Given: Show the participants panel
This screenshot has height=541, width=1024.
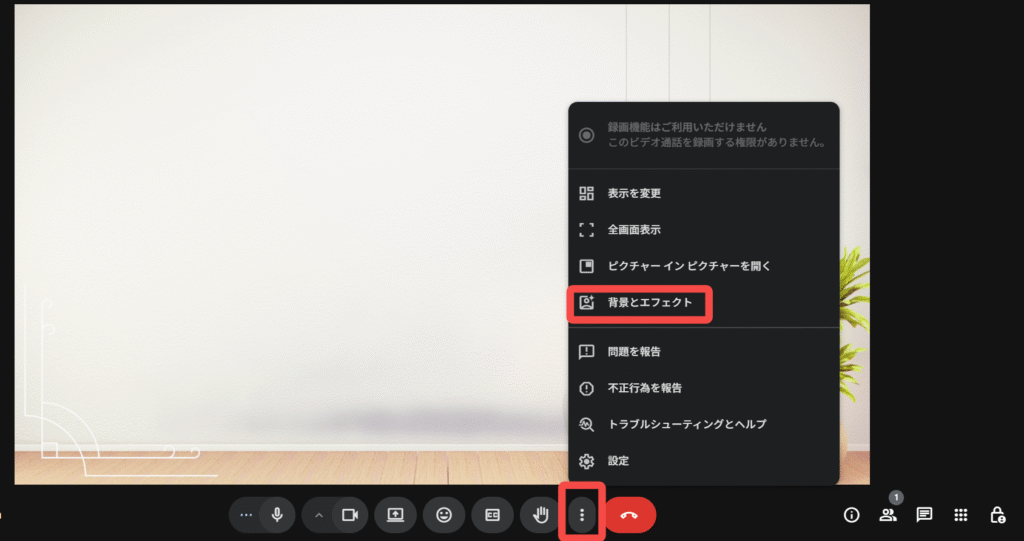Looking at the screenshot, I should [888, 515].
